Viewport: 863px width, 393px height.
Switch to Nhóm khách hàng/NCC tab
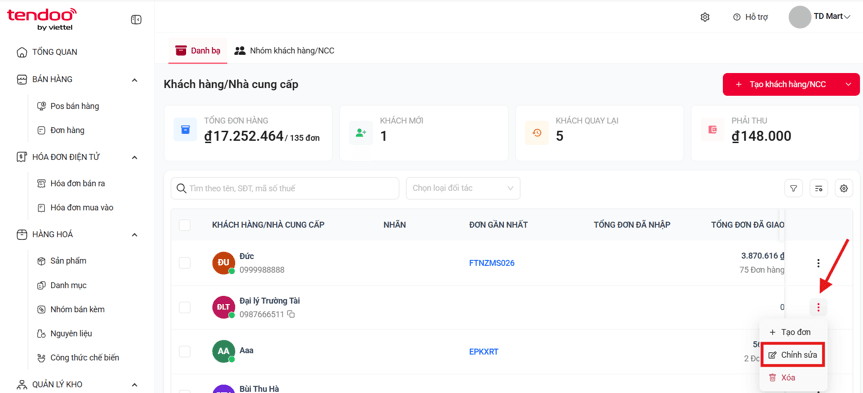pos(285,51)
